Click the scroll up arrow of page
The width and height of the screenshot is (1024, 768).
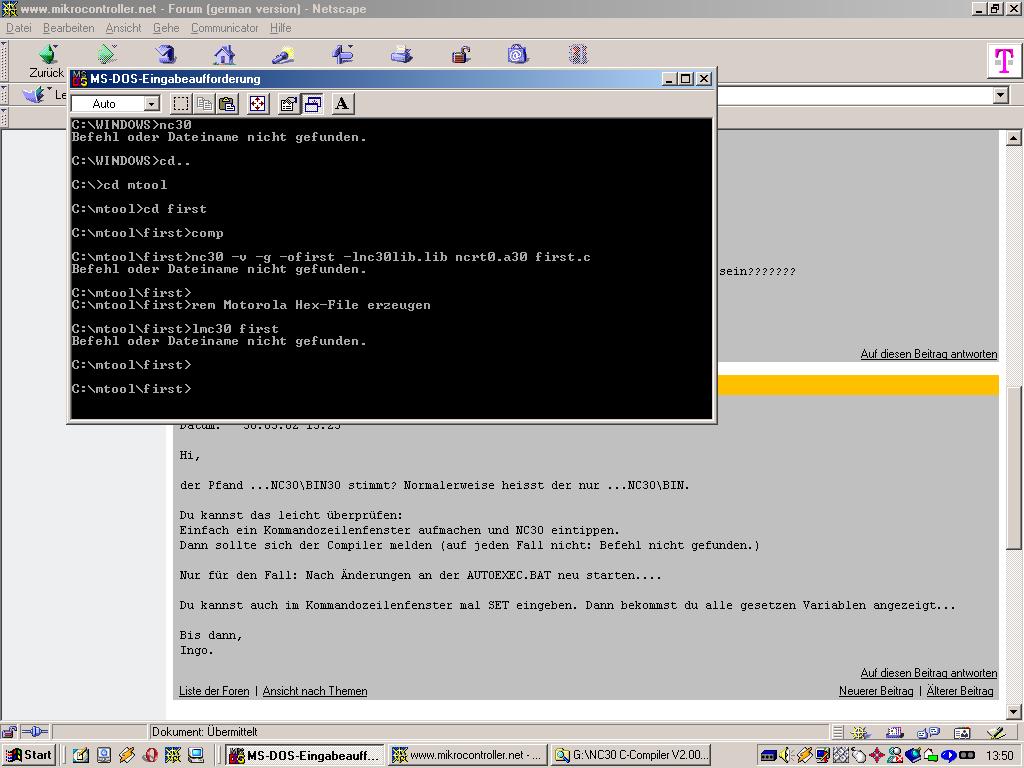point(1013,138)
